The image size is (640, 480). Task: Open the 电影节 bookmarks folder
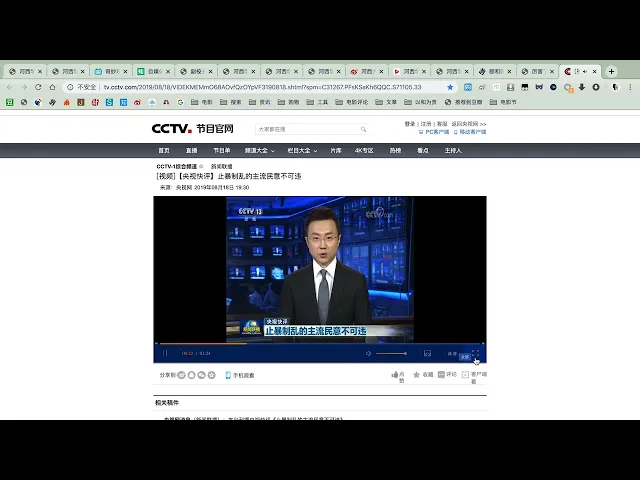503,102
